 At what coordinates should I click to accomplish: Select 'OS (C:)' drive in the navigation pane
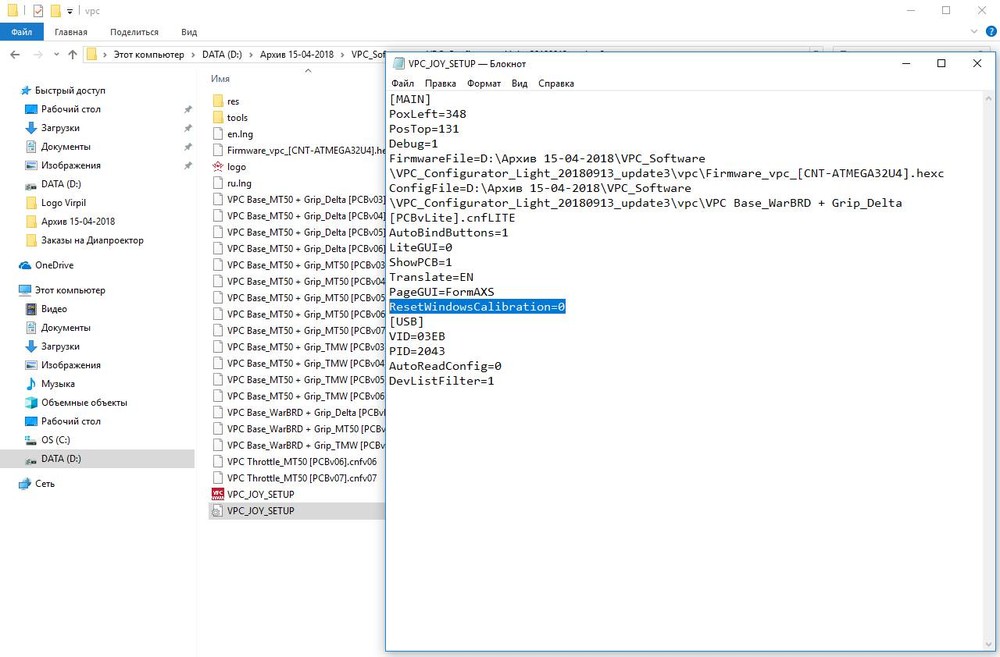point(55,440)
